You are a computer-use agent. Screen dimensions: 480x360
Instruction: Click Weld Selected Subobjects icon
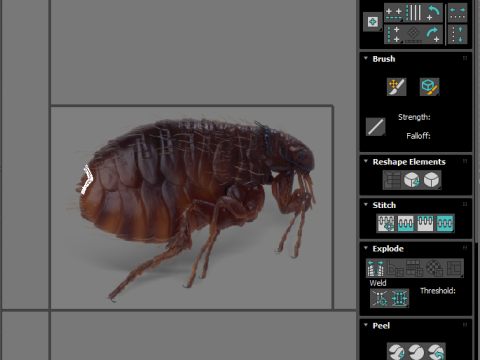tap(399, 298)
